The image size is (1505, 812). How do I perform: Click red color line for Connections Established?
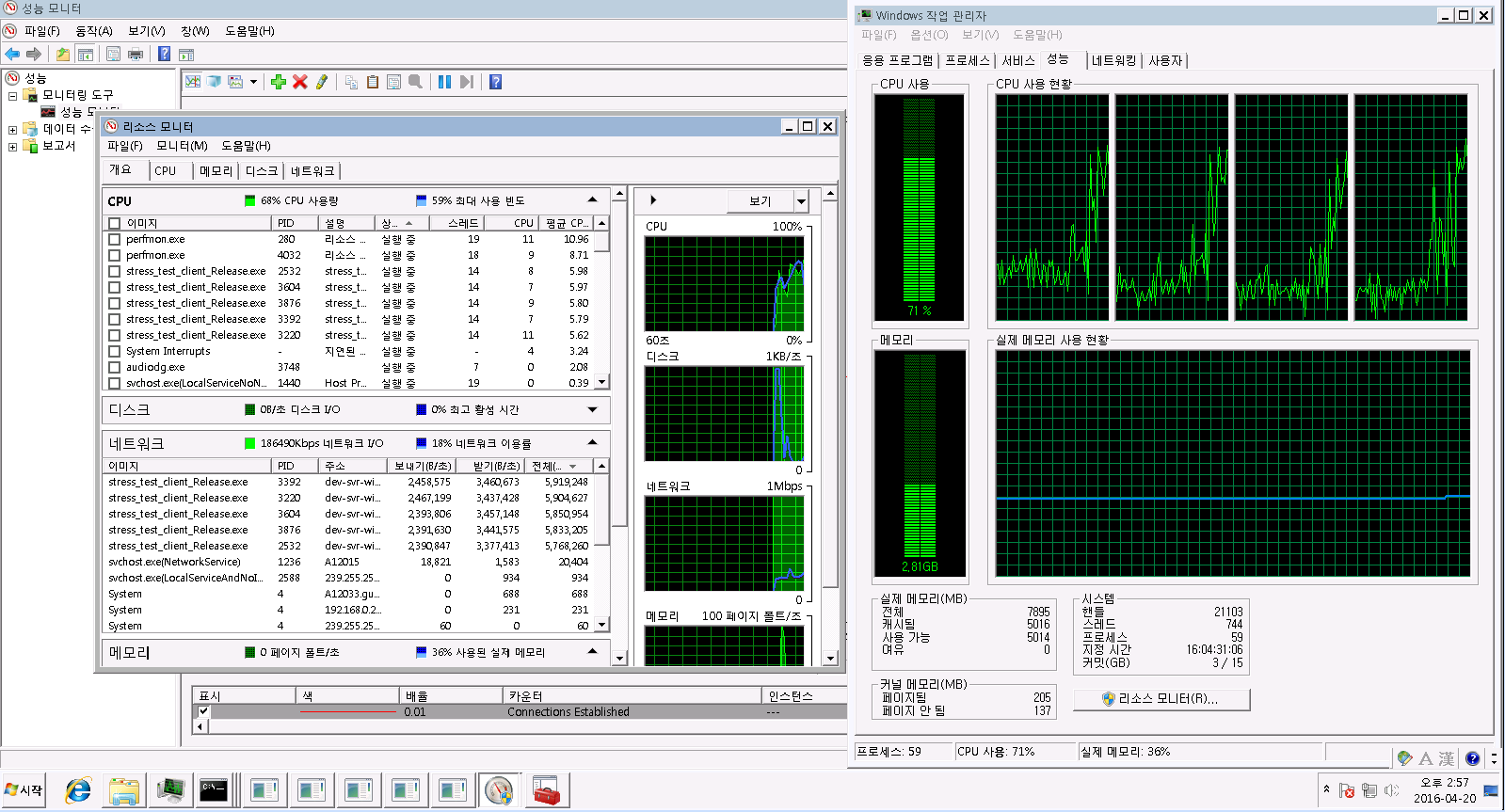coord(348,712)
